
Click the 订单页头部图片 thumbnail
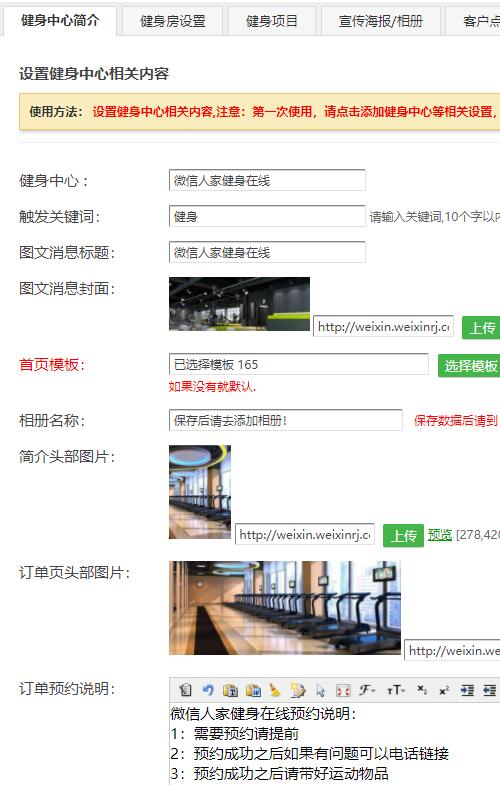point(285,608)
